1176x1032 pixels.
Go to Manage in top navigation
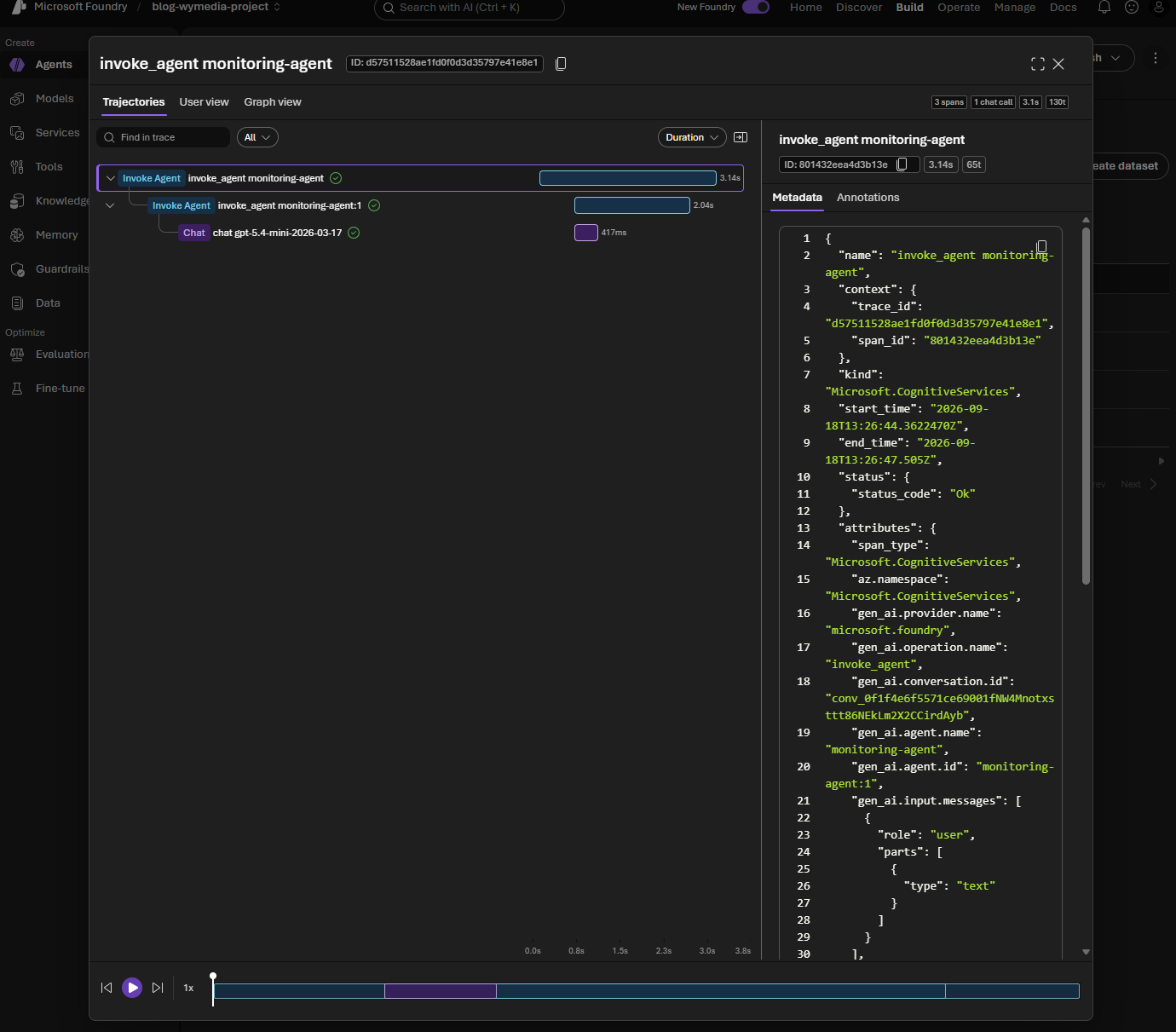[x=1015, y=7]
